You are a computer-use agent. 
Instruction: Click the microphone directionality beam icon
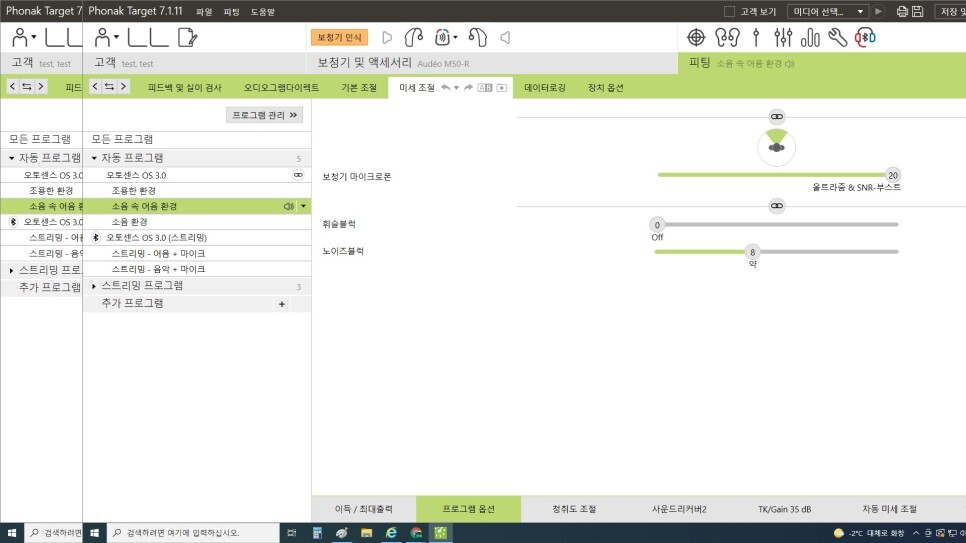click(x=776, y=147)
